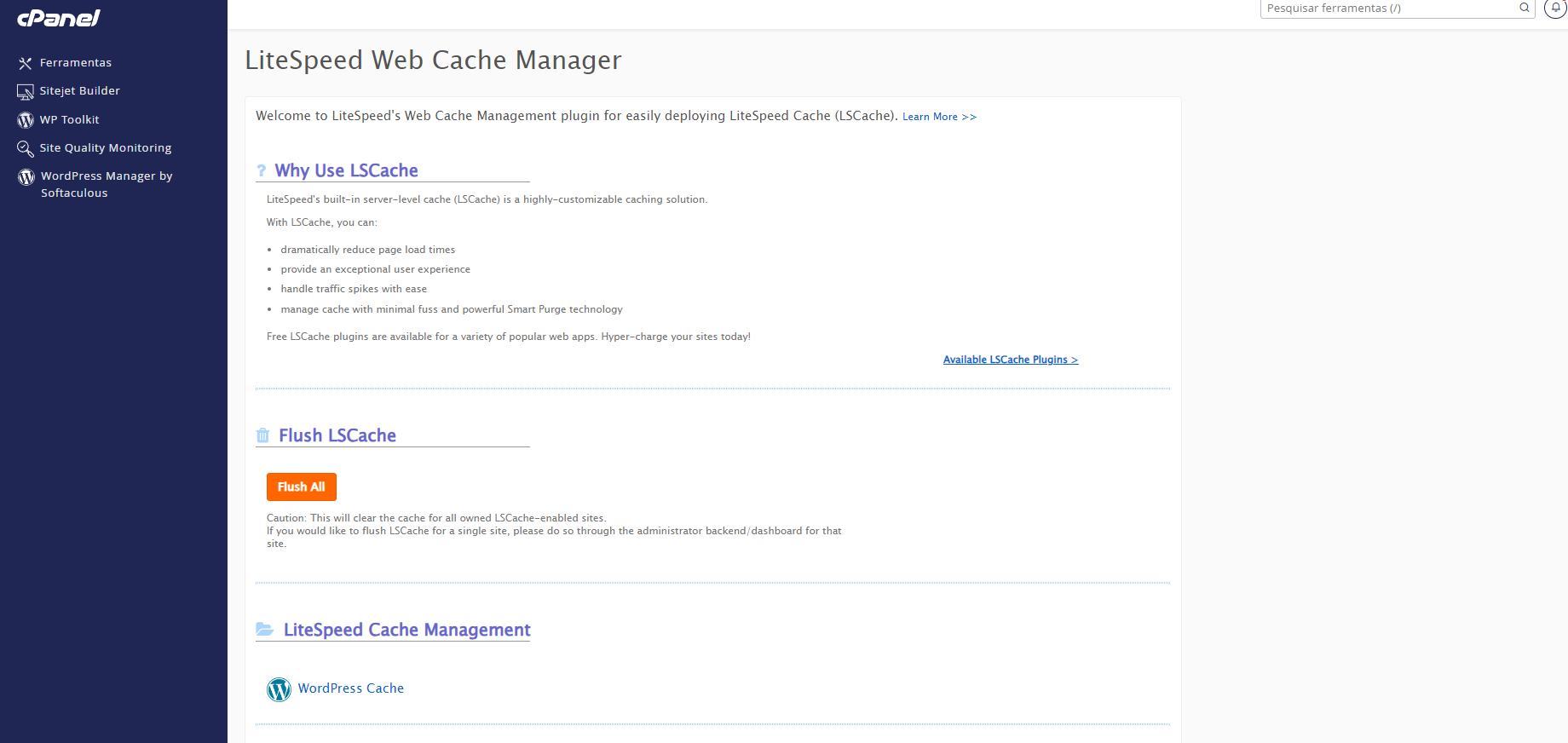Image resolution: width=1568 pixels, height=743 pixels.
Task: Click the Flush LSCache heading
Action: [x=337, y=435]
